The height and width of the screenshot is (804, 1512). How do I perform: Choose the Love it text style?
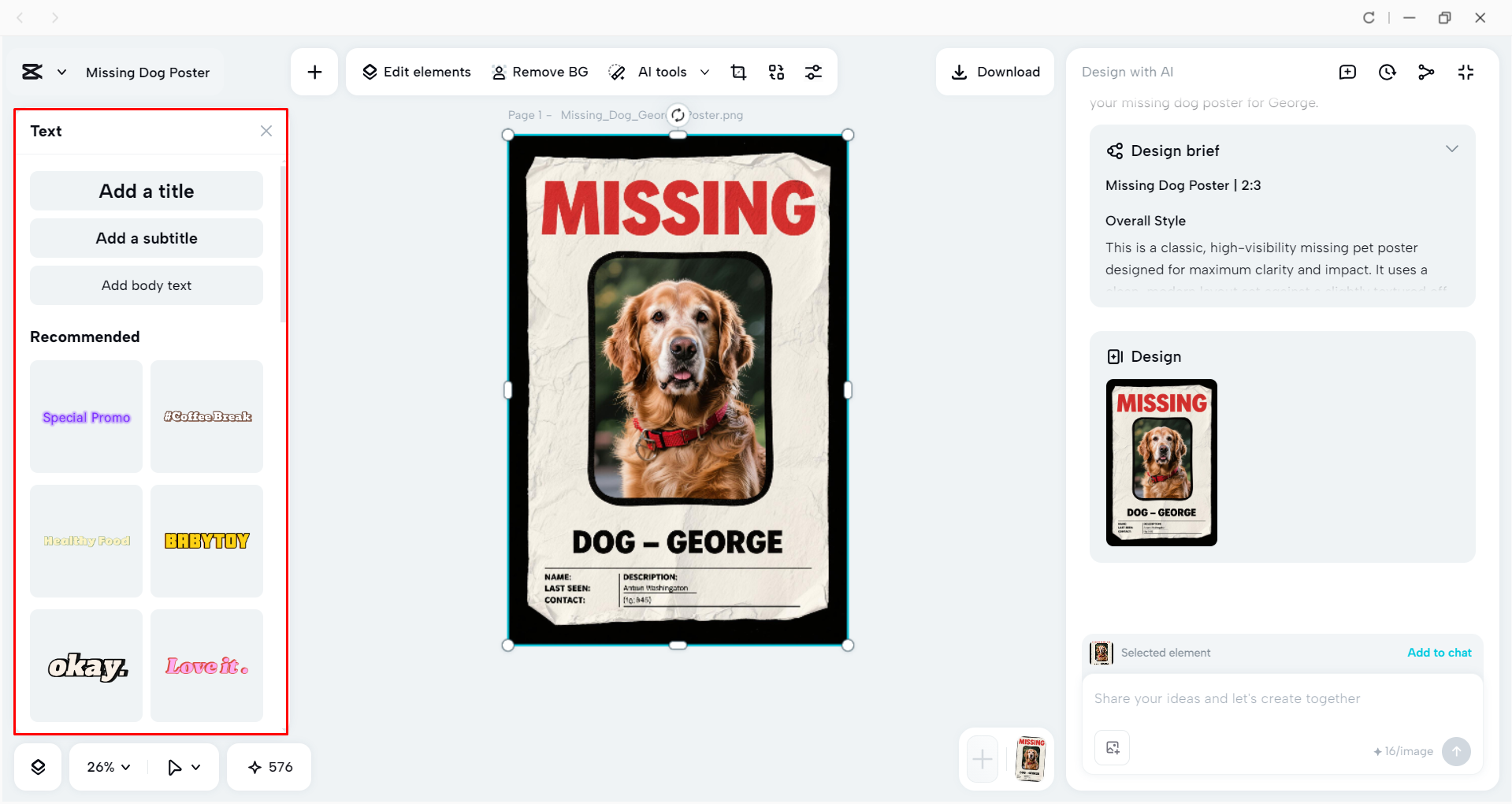[x=207, y=665]
